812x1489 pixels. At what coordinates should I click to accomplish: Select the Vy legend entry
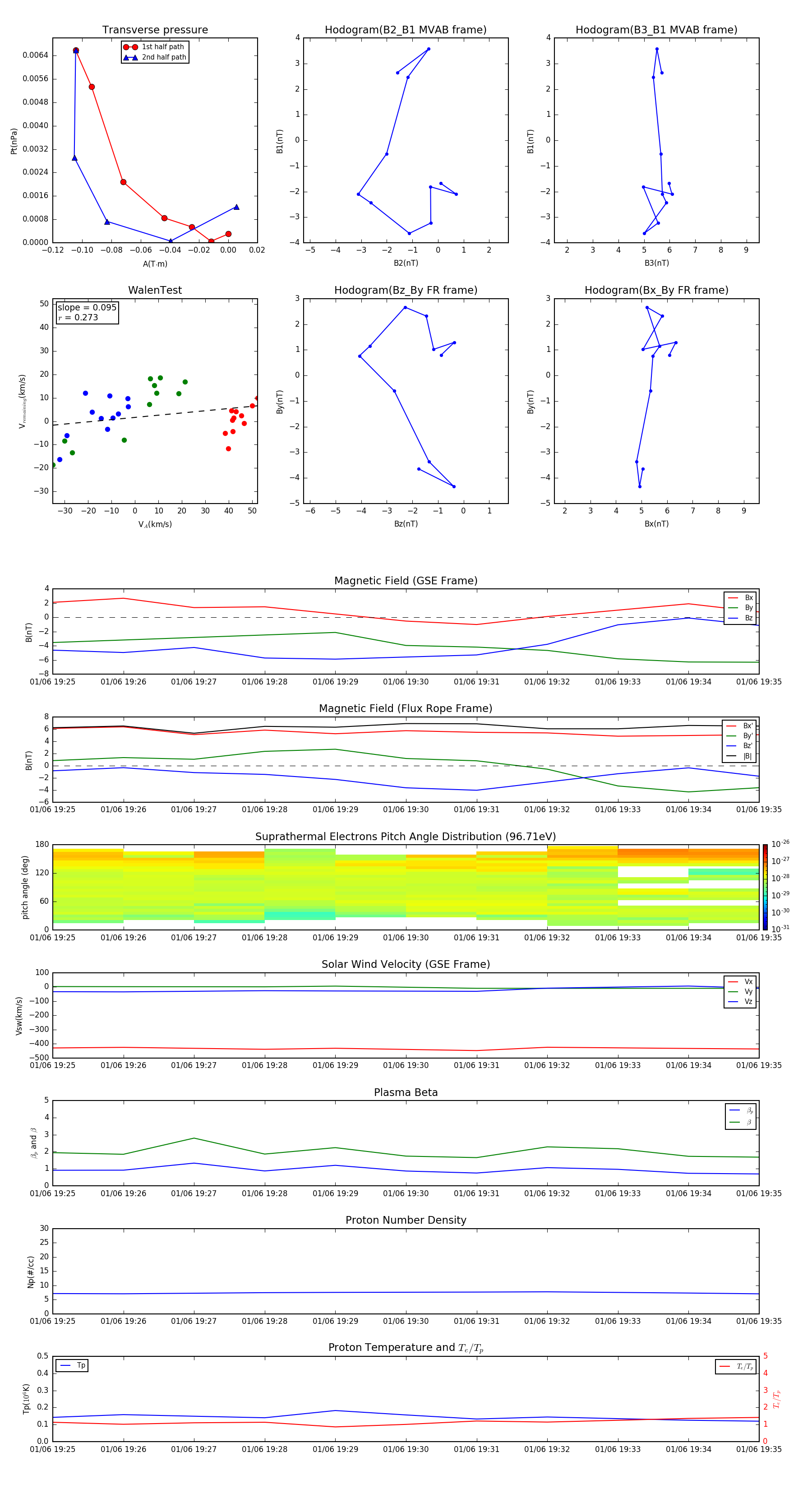coord(740,991)
